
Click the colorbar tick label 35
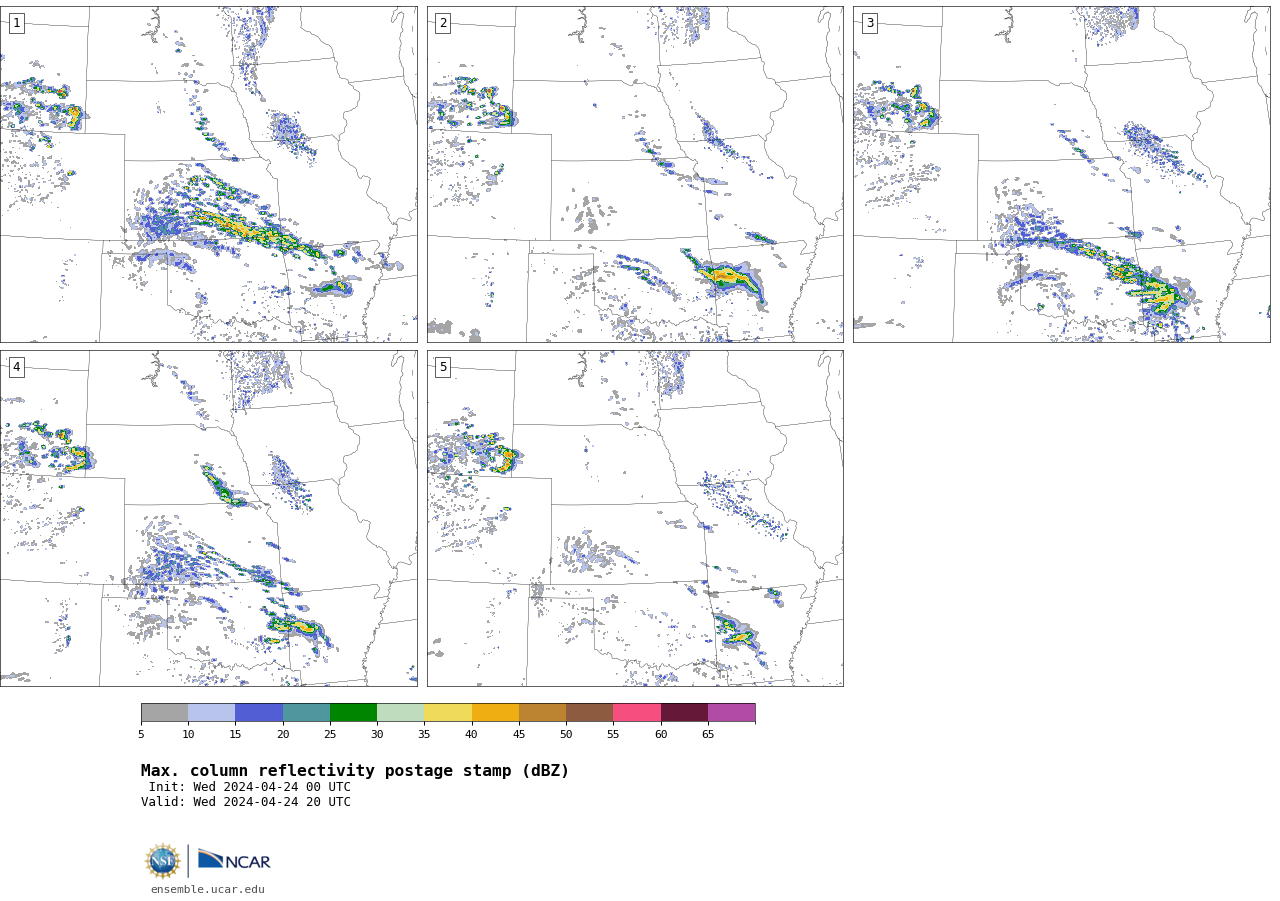click(424, 735)
